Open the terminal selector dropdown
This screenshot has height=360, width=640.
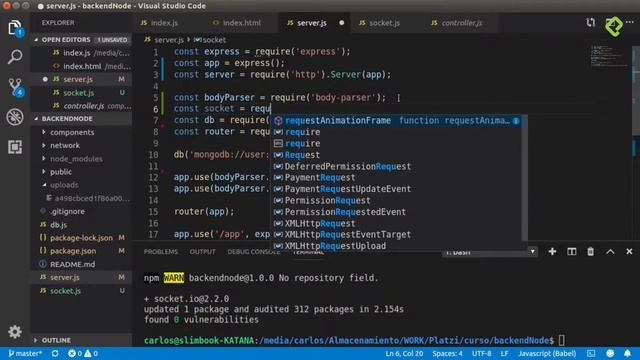(x=489, y=252)
